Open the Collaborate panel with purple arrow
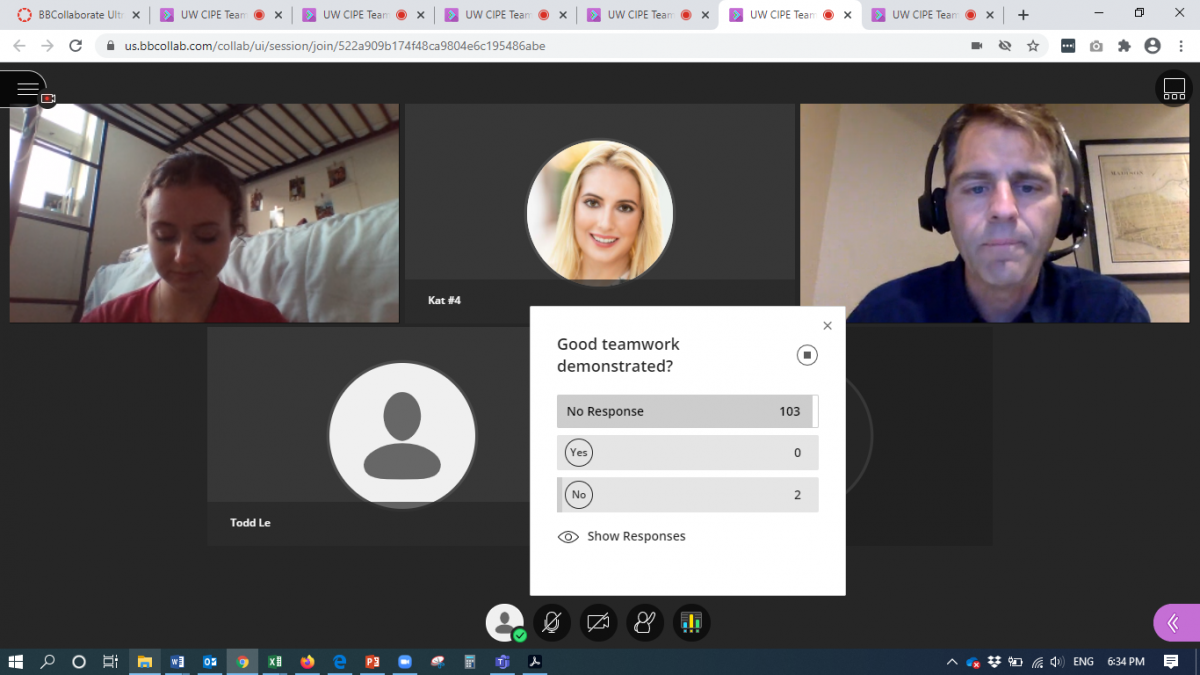This screenshot has width=1200, height=675. pyautogui.click(x=1175, y=622)
